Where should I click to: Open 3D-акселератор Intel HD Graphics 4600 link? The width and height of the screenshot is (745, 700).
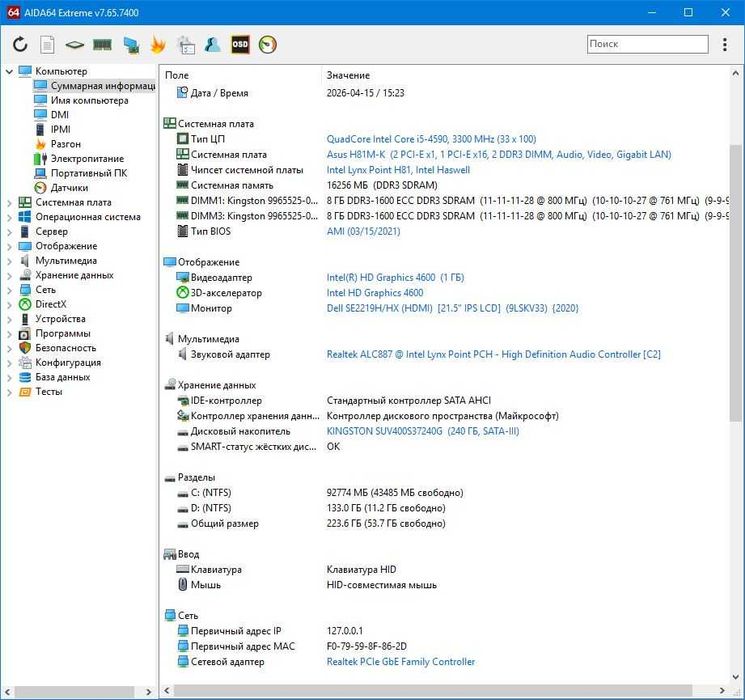point(375,293)
